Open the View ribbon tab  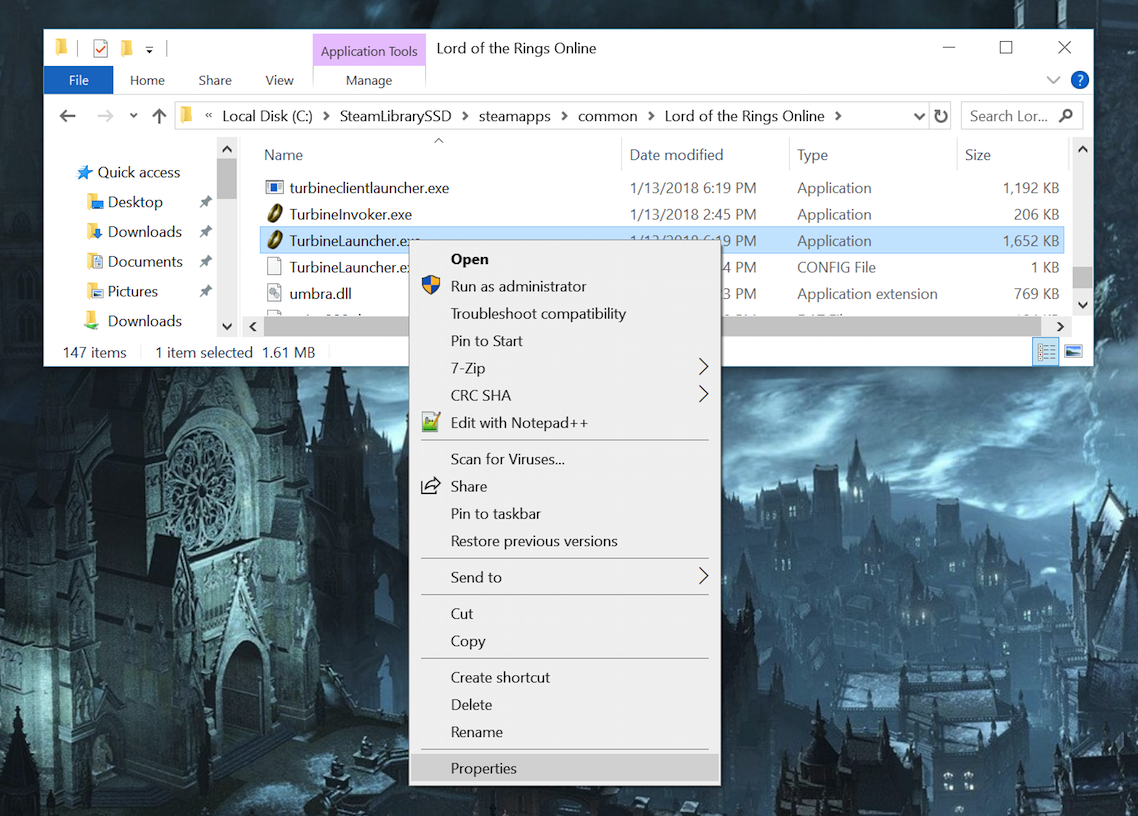point(279,80)
